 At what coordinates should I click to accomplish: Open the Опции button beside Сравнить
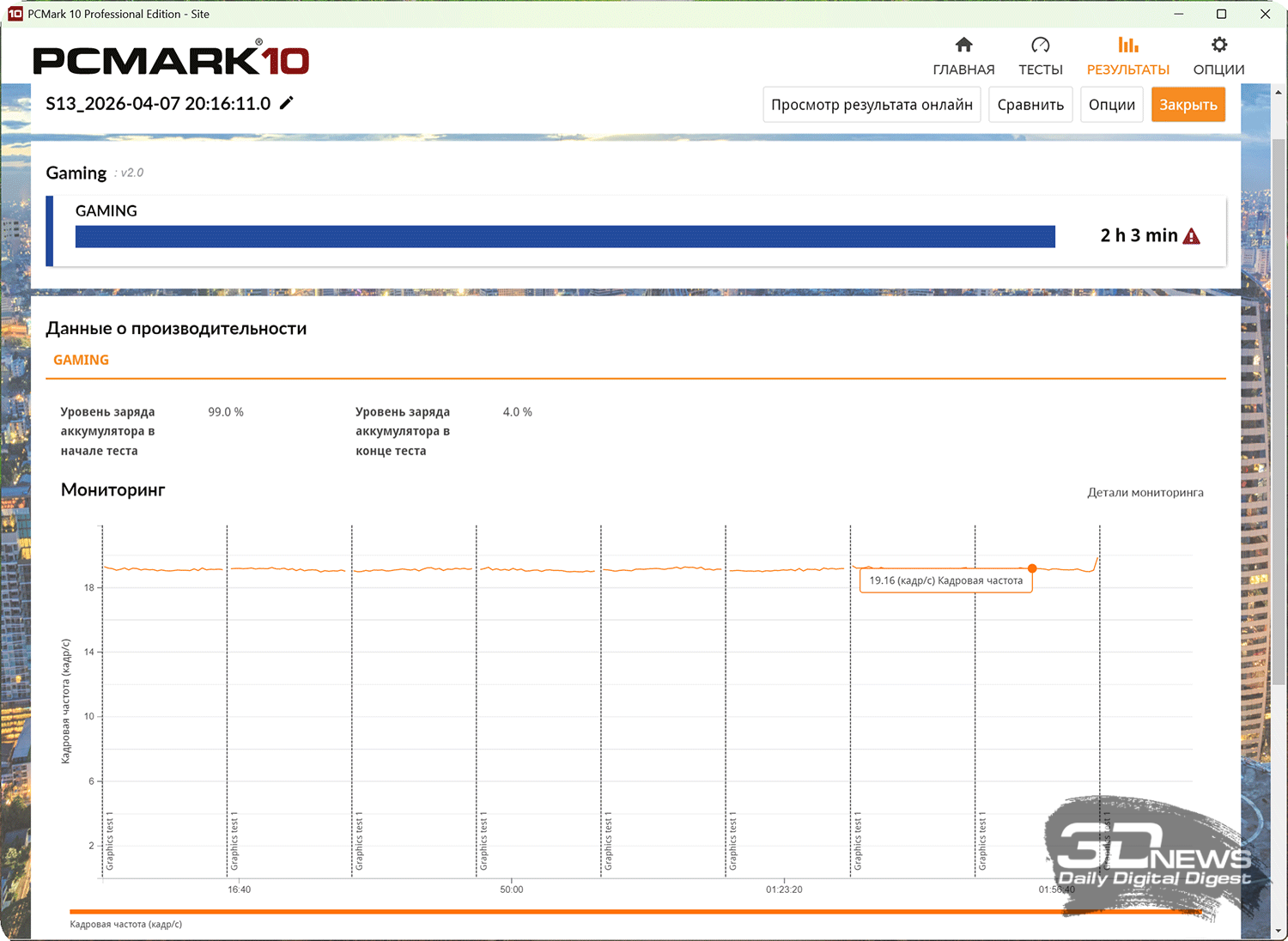point(1111,105)
